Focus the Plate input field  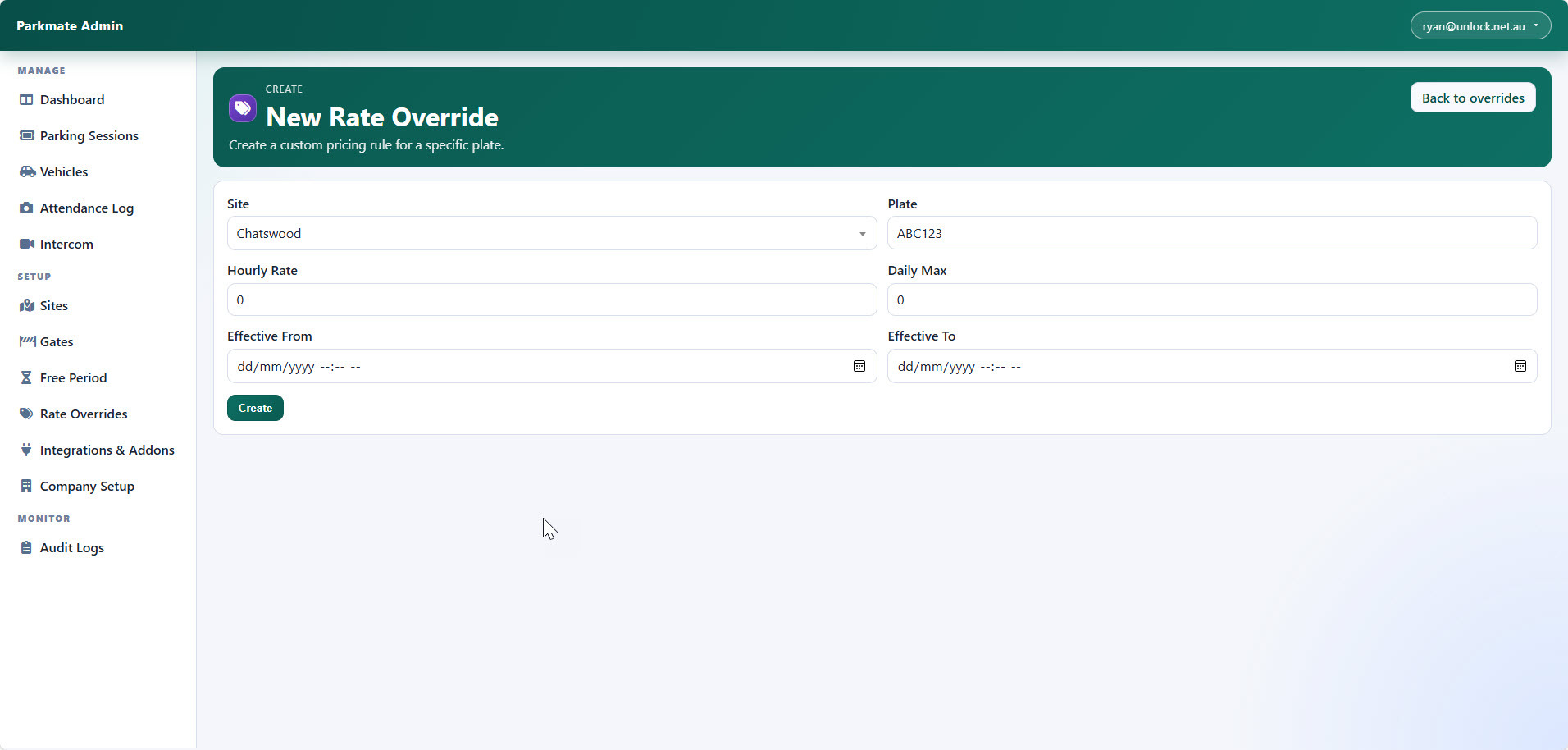[1211, 234]
